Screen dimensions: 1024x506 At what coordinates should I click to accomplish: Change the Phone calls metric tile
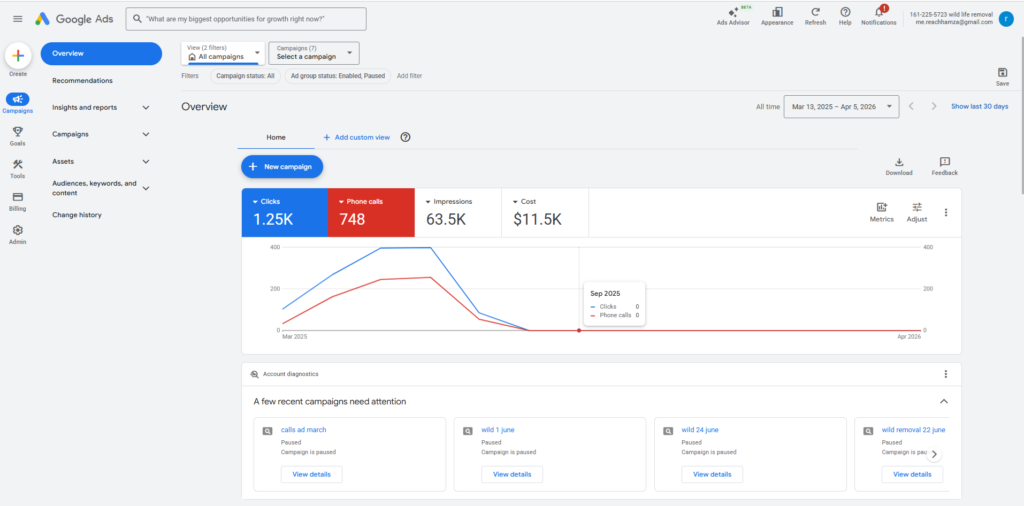coord(371,212)
